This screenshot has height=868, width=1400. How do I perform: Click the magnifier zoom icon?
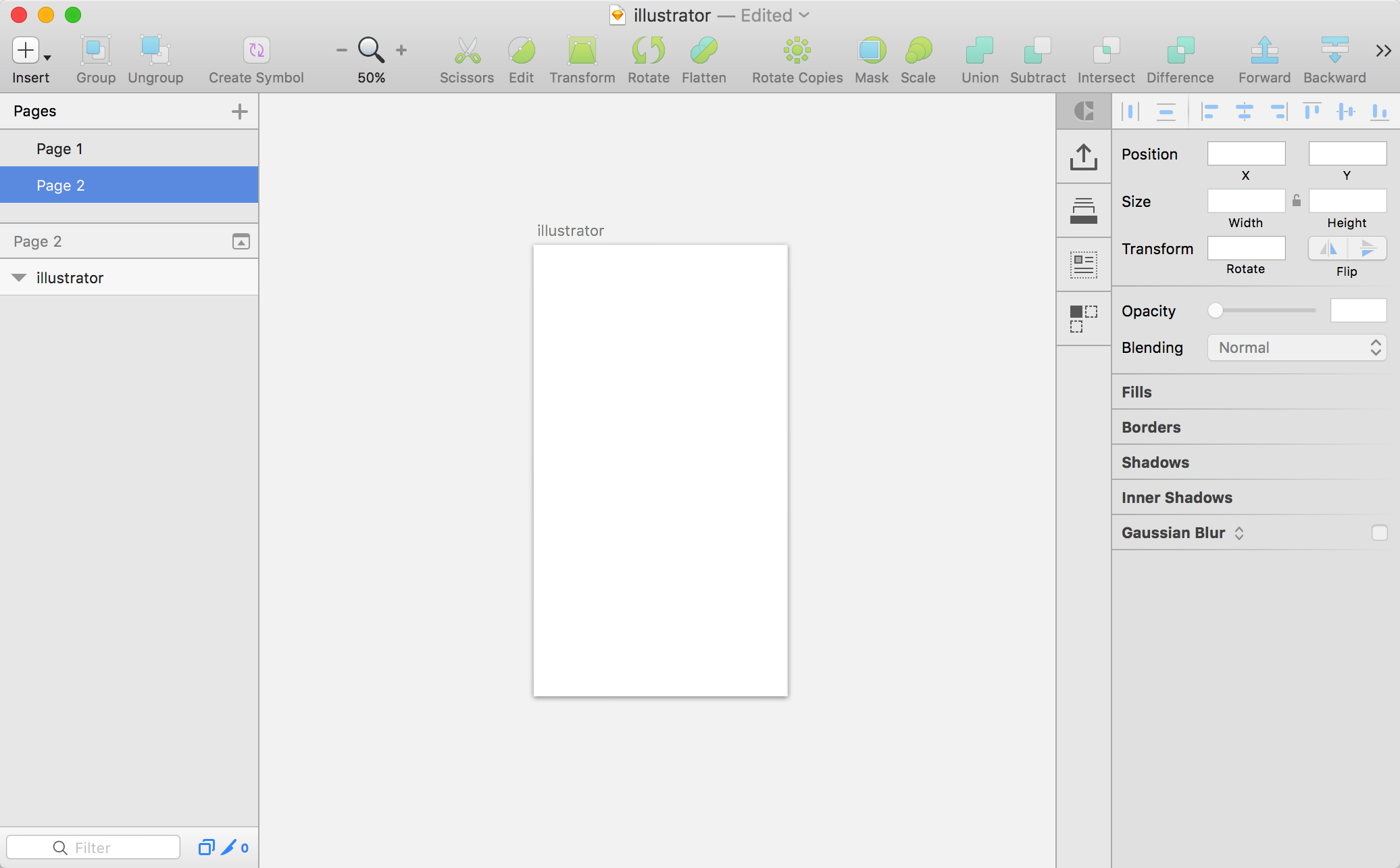coord(371,50)
